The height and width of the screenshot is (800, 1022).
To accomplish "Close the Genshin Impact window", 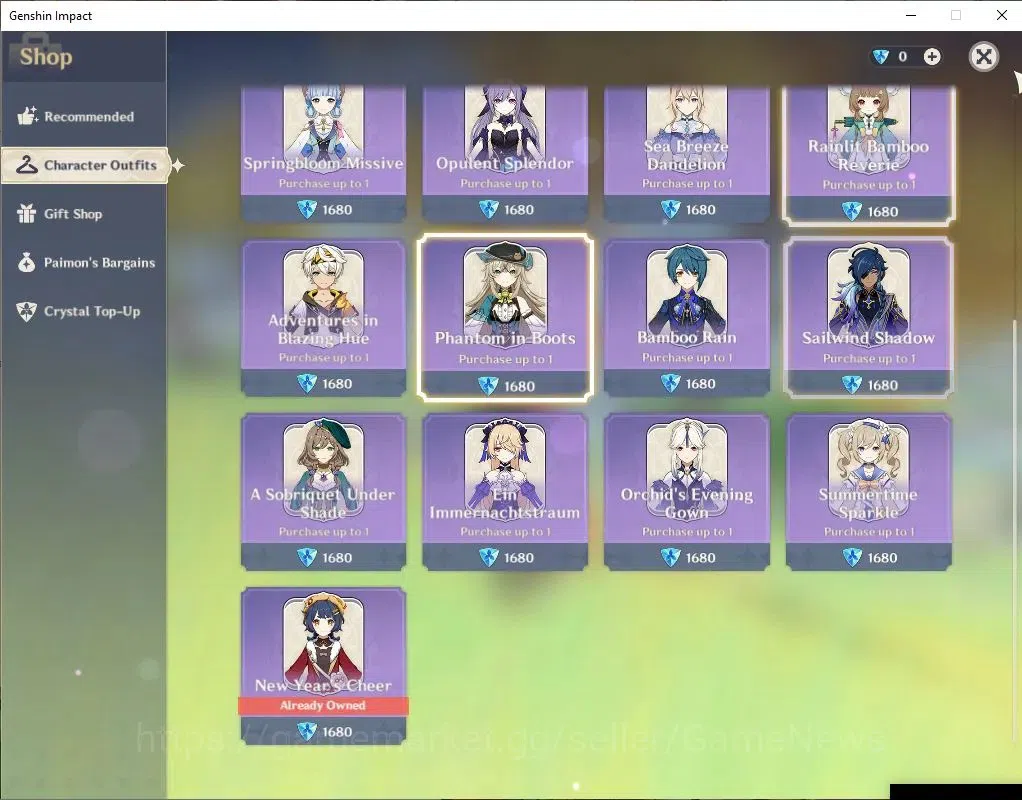I will (x=1002, y=15).
